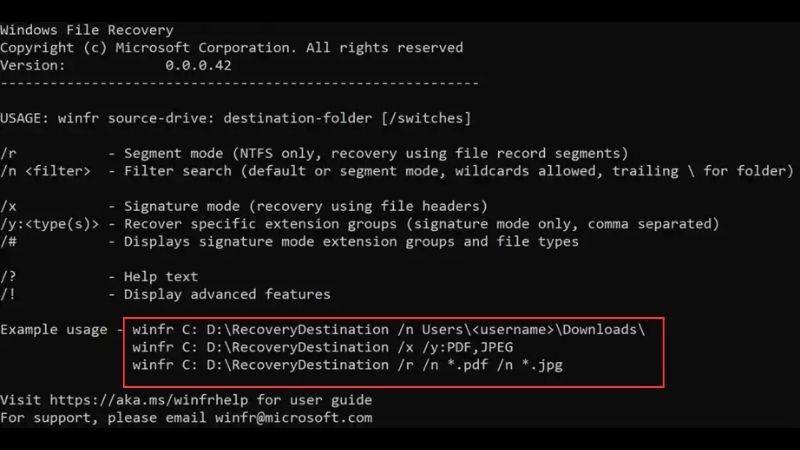
Task: Click the /! Display advanced features line
Action: click(165, 294)
